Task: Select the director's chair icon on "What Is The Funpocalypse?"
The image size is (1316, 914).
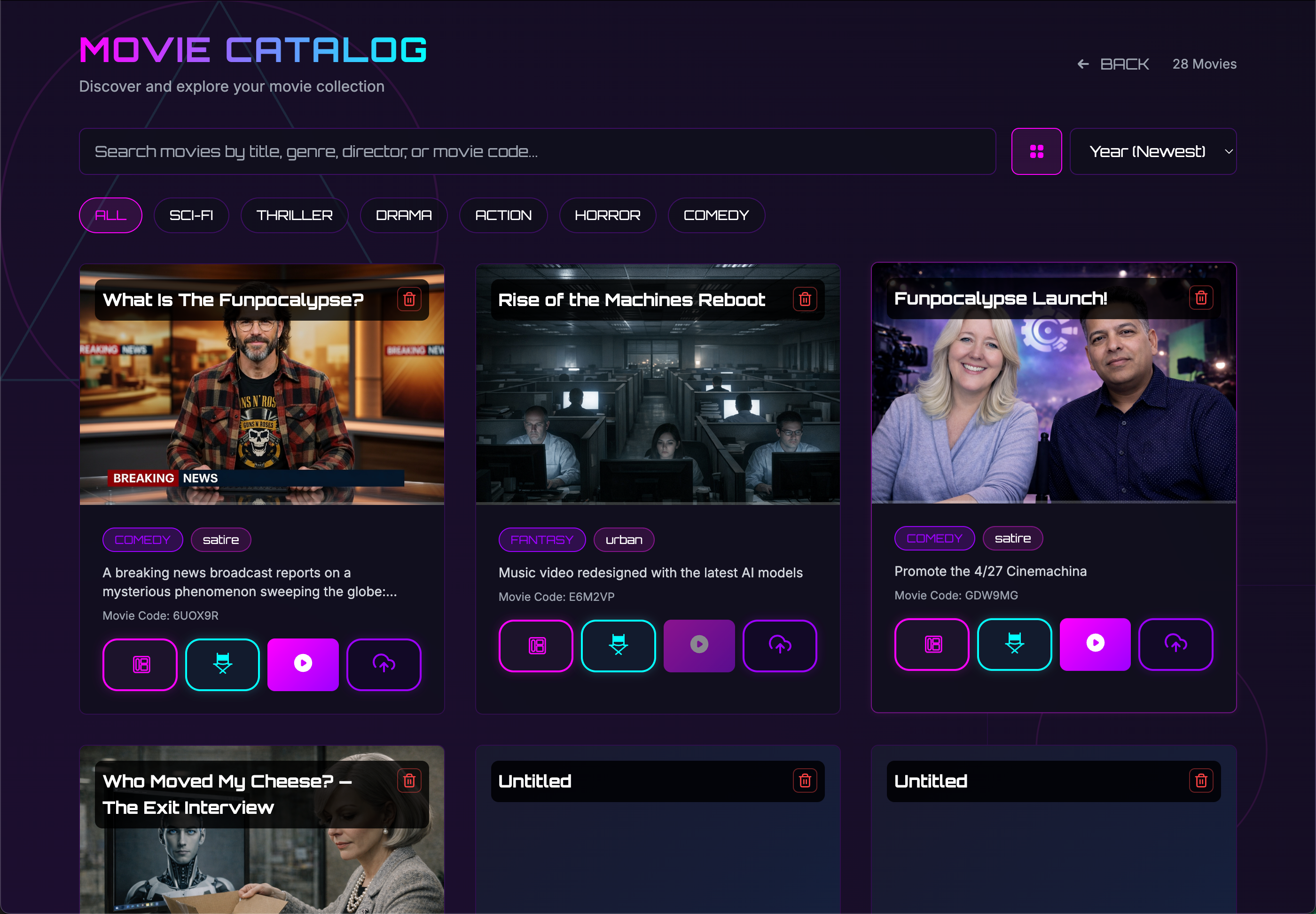Action: [222, 664]
